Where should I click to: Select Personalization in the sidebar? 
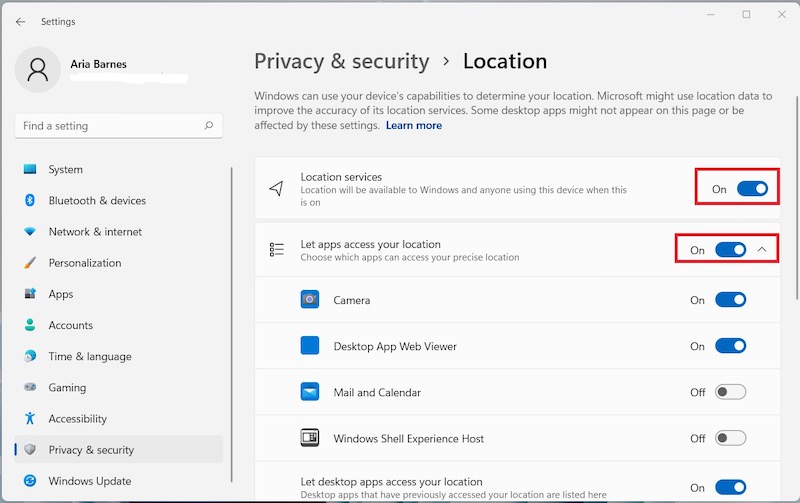(x=119, y=263)
